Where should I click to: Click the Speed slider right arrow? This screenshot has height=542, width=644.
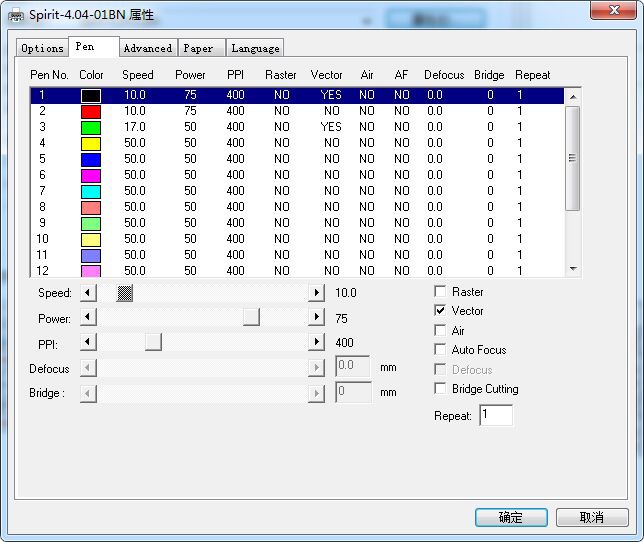(x=316, y=293)
